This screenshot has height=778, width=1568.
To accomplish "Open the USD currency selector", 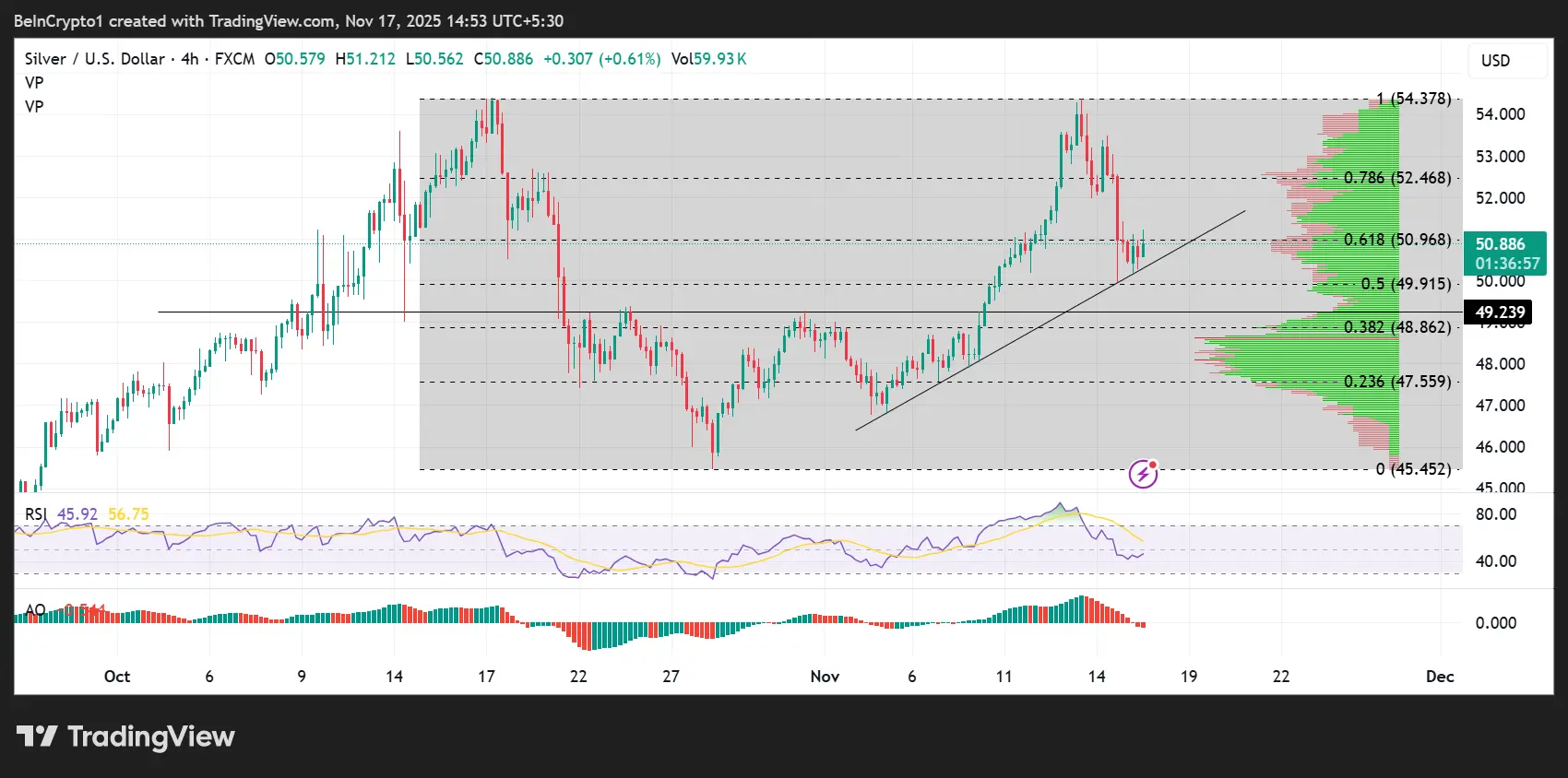I will pyautogui.click(x=1496, y=61).
